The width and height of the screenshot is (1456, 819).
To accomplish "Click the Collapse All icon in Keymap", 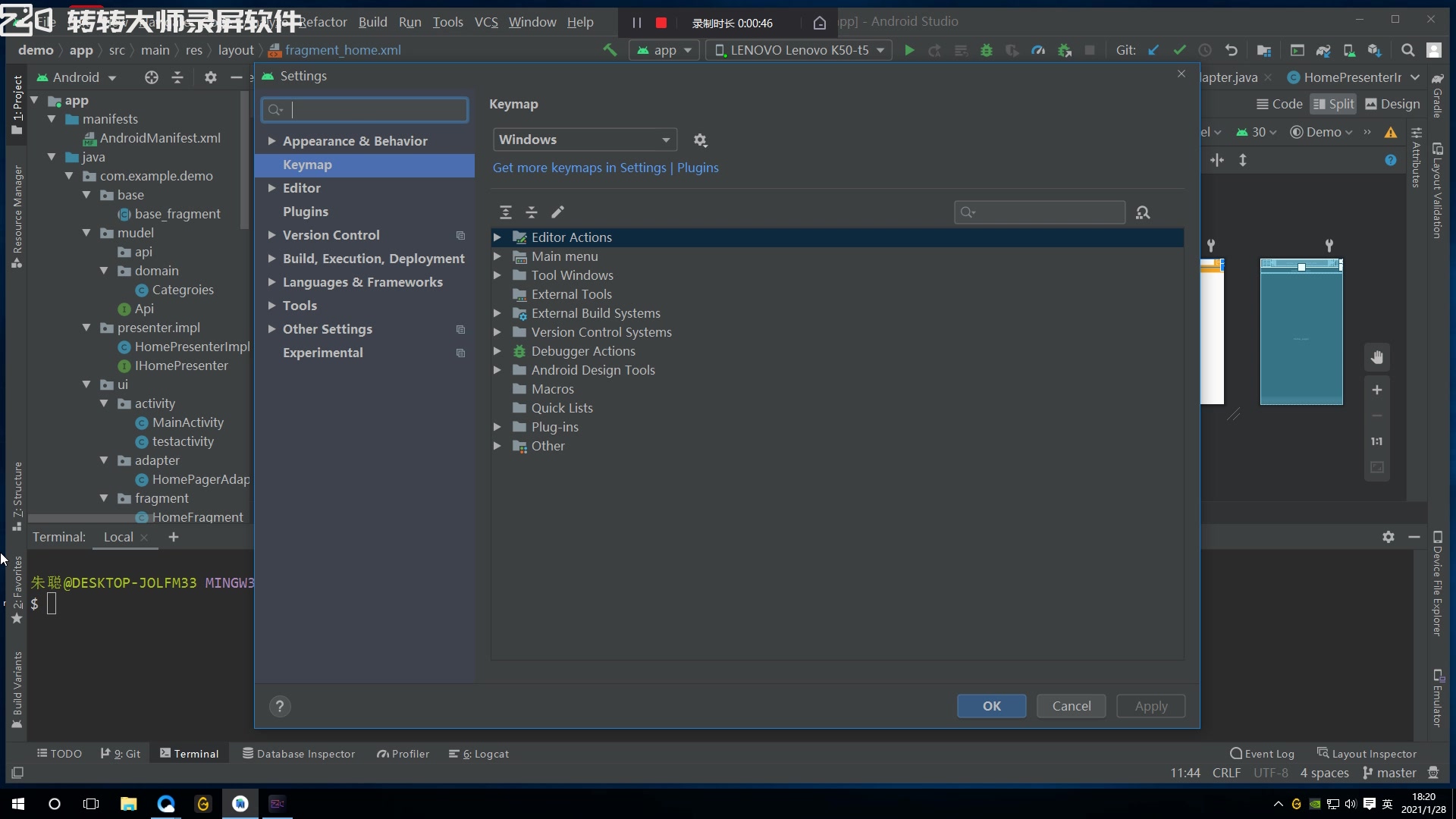I will pos(532,212).
